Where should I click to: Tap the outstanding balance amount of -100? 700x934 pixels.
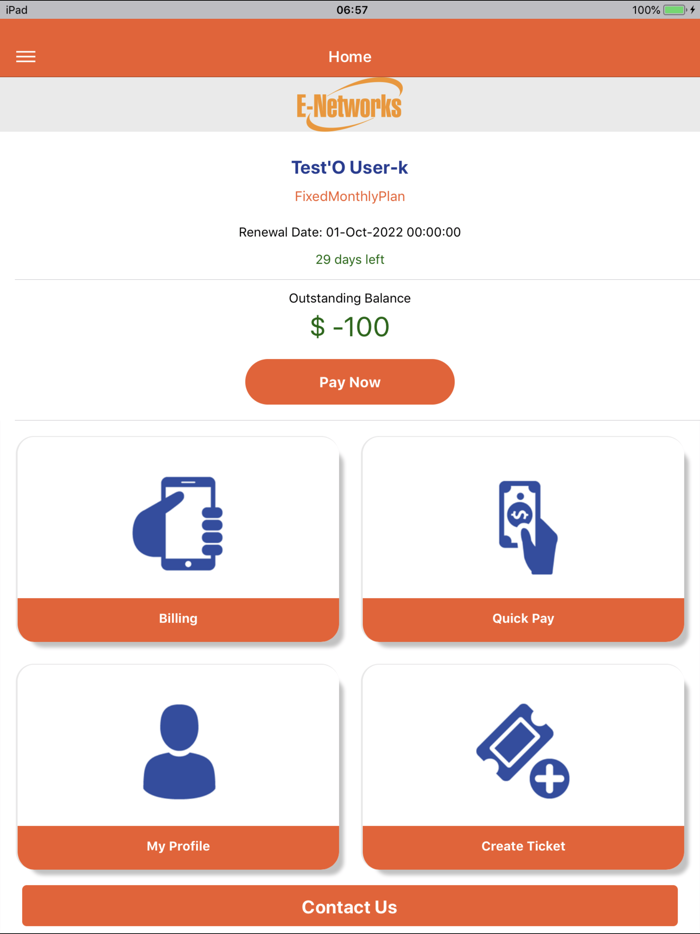point(349,324)
